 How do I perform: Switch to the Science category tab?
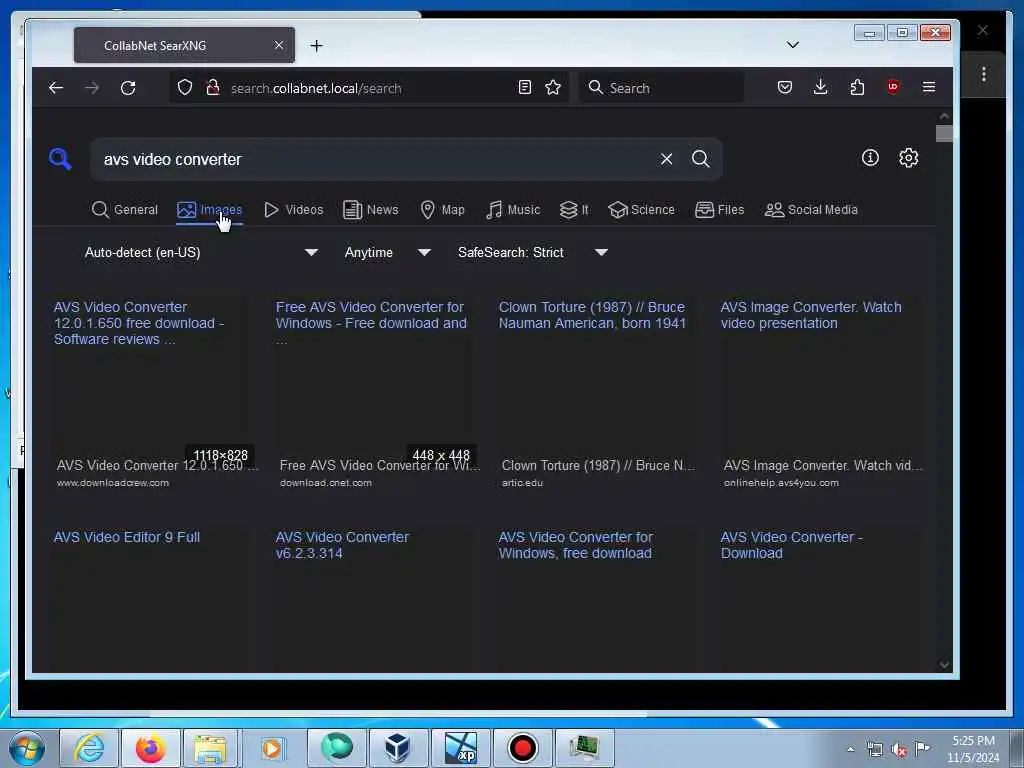tap(641, 210)
